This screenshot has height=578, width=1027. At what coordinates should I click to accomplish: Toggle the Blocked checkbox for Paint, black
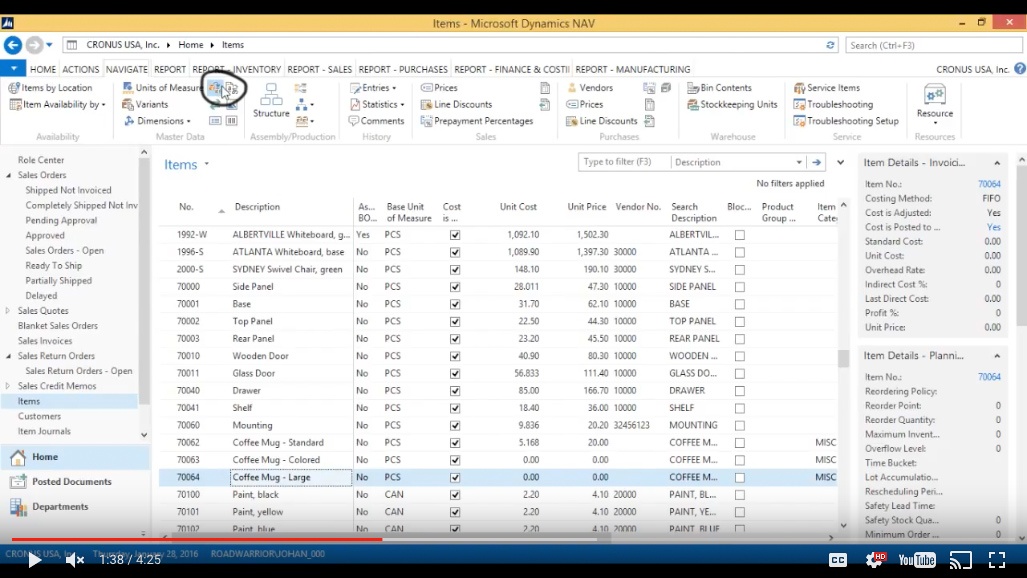click(x=739, y=495)
